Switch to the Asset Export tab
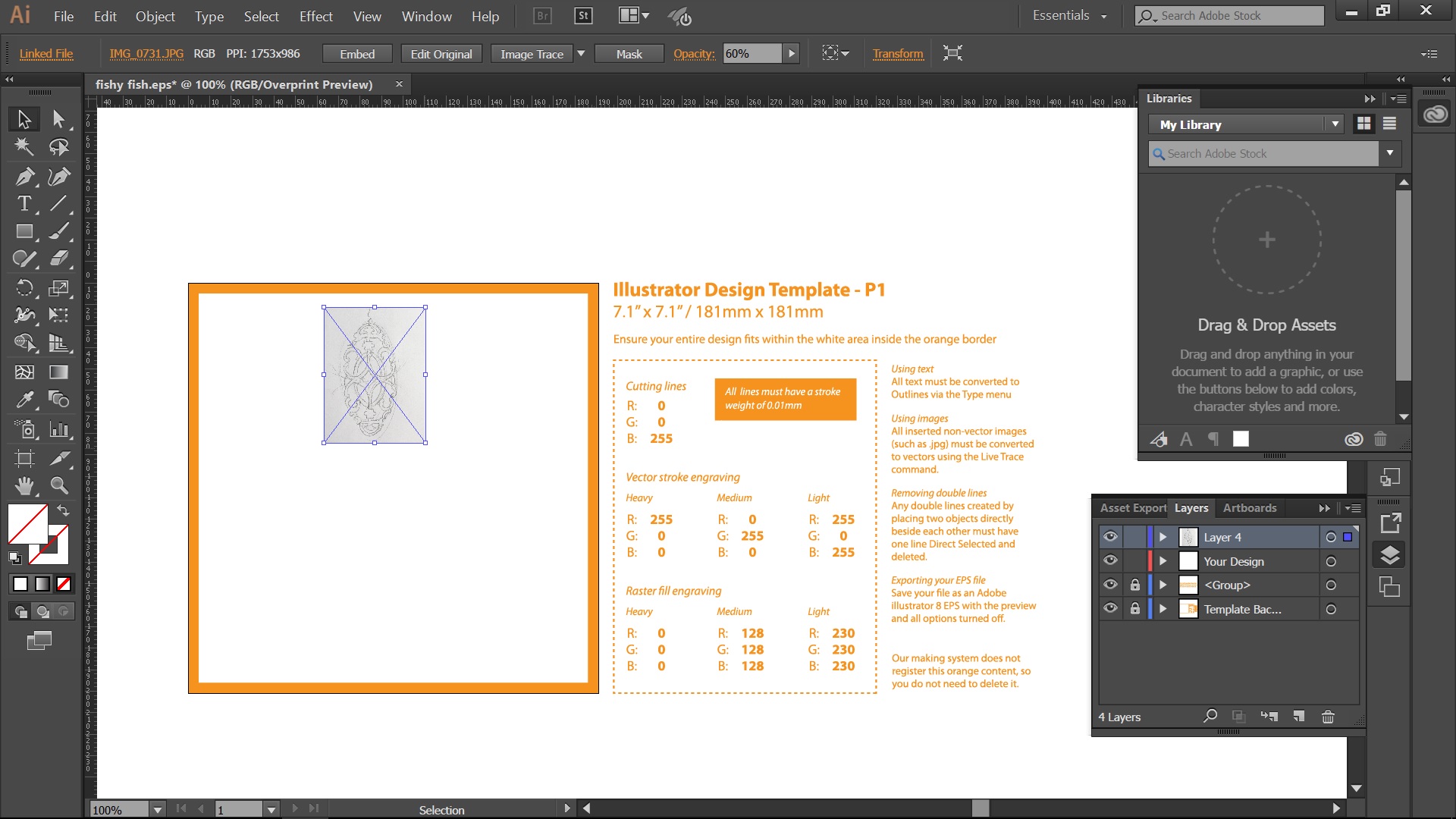The image size is (1456, 819). (1133, 508)
